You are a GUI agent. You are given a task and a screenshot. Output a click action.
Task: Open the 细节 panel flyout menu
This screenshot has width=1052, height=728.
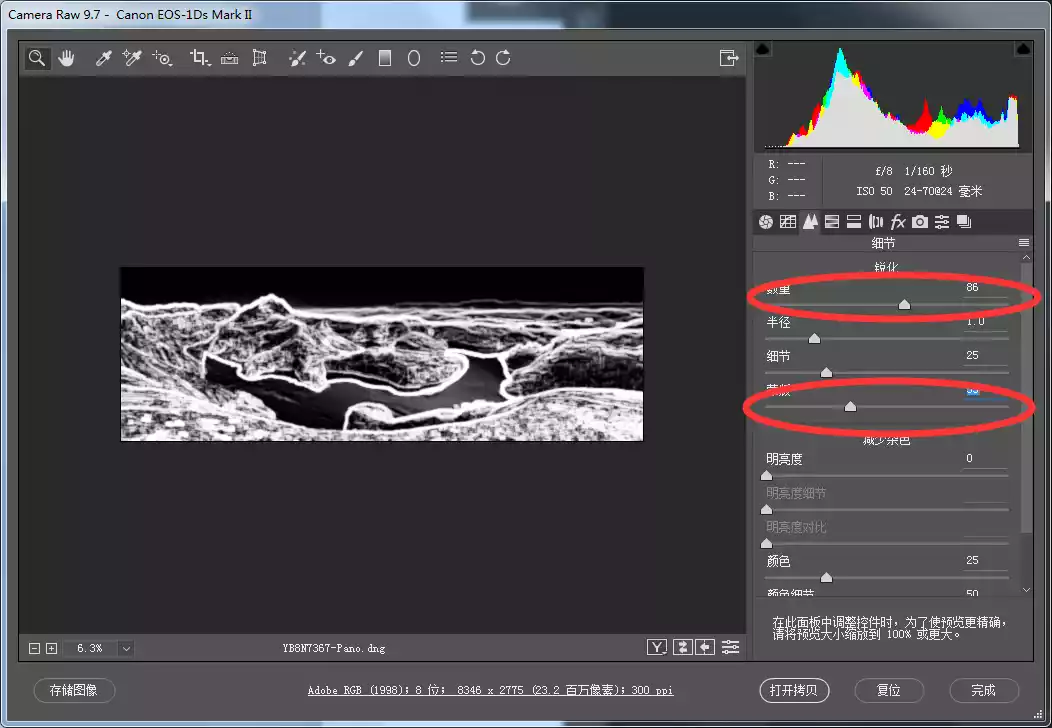(1024, 243)
